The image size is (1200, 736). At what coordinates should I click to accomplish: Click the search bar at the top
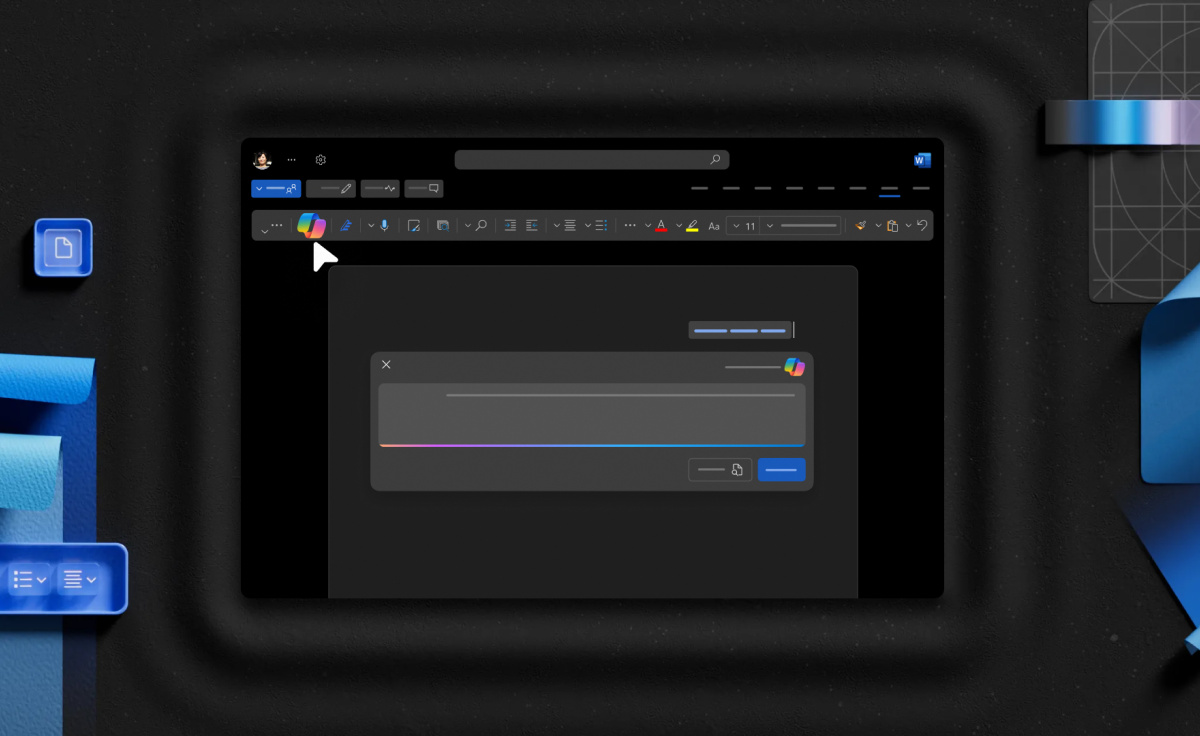591,160
